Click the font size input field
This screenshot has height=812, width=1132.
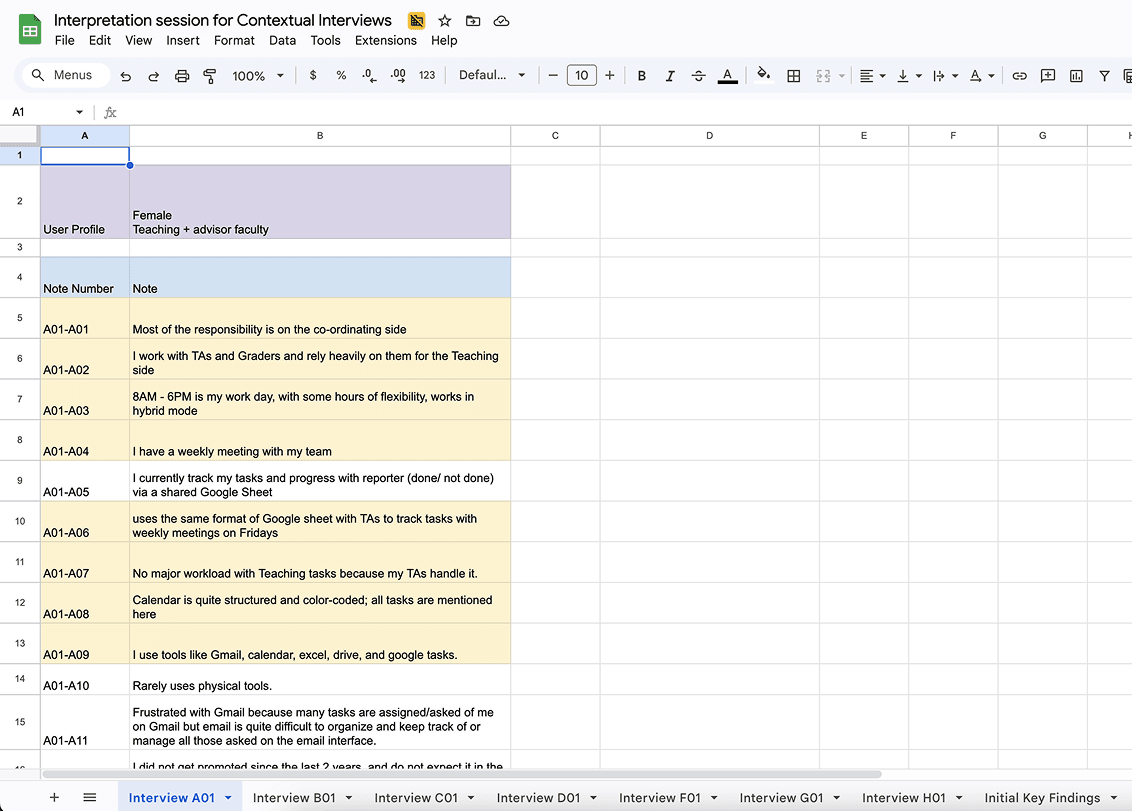581,75
